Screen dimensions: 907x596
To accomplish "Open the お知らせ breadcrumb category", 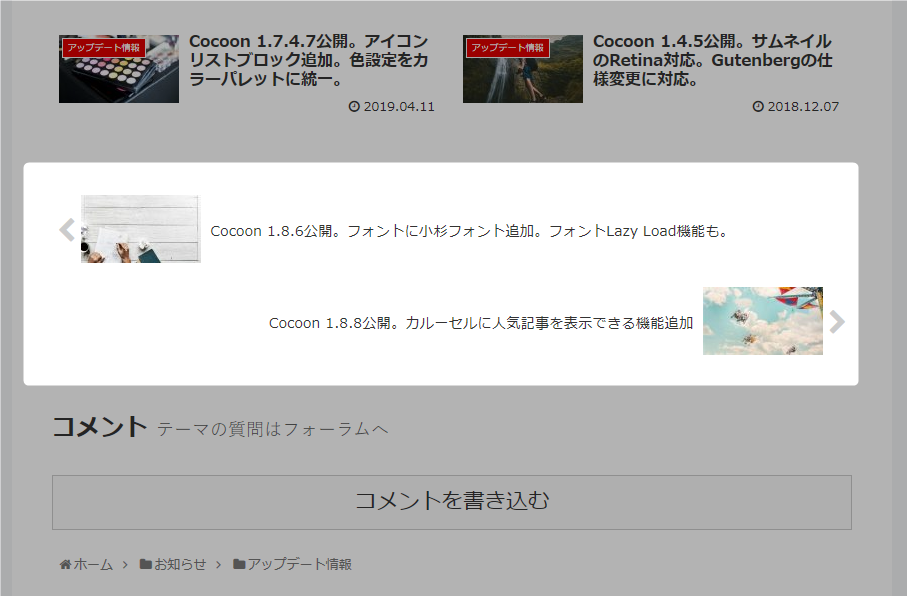I will [180, 564].
